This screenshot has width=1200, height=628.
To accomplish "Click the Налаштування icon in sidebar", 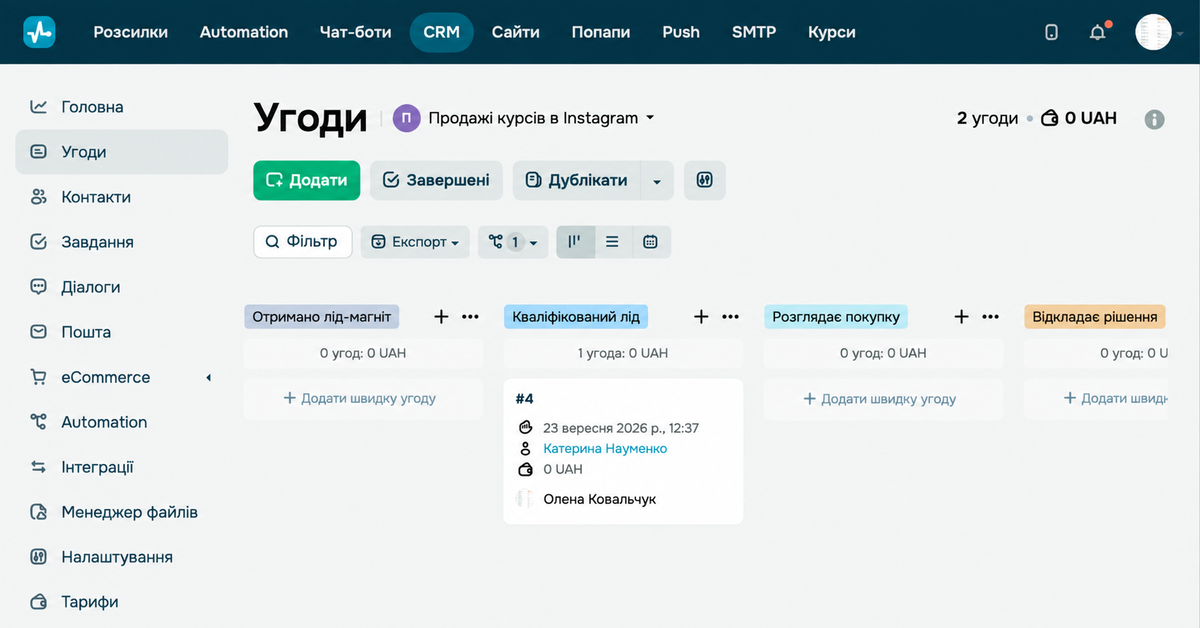I will [39, 557].
